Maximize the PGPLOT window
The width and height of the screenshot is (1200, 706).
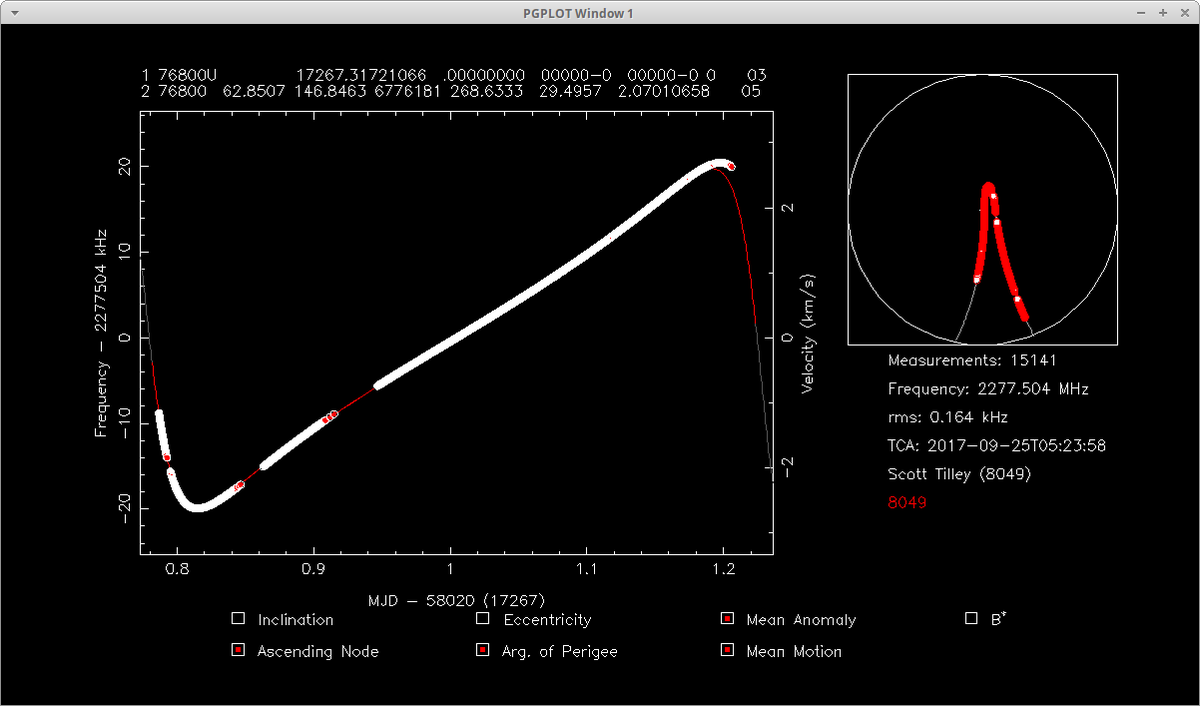tap(1163, 13)
